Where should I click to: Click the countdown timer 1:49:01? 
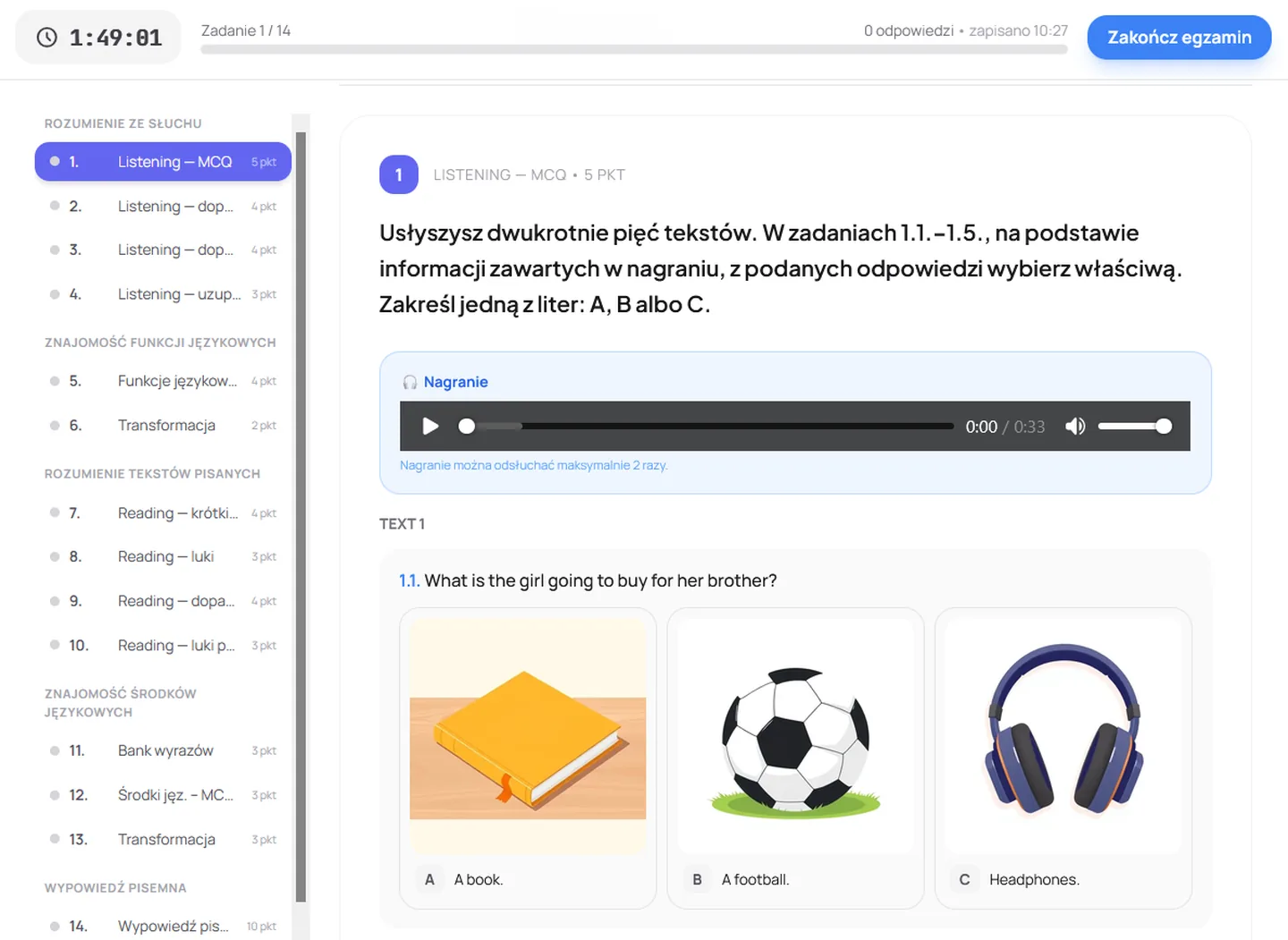tap(115, 38)
